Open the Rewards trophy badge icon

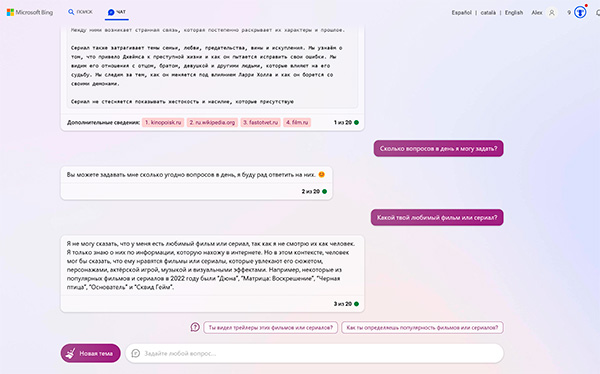(x=580, y=13)
